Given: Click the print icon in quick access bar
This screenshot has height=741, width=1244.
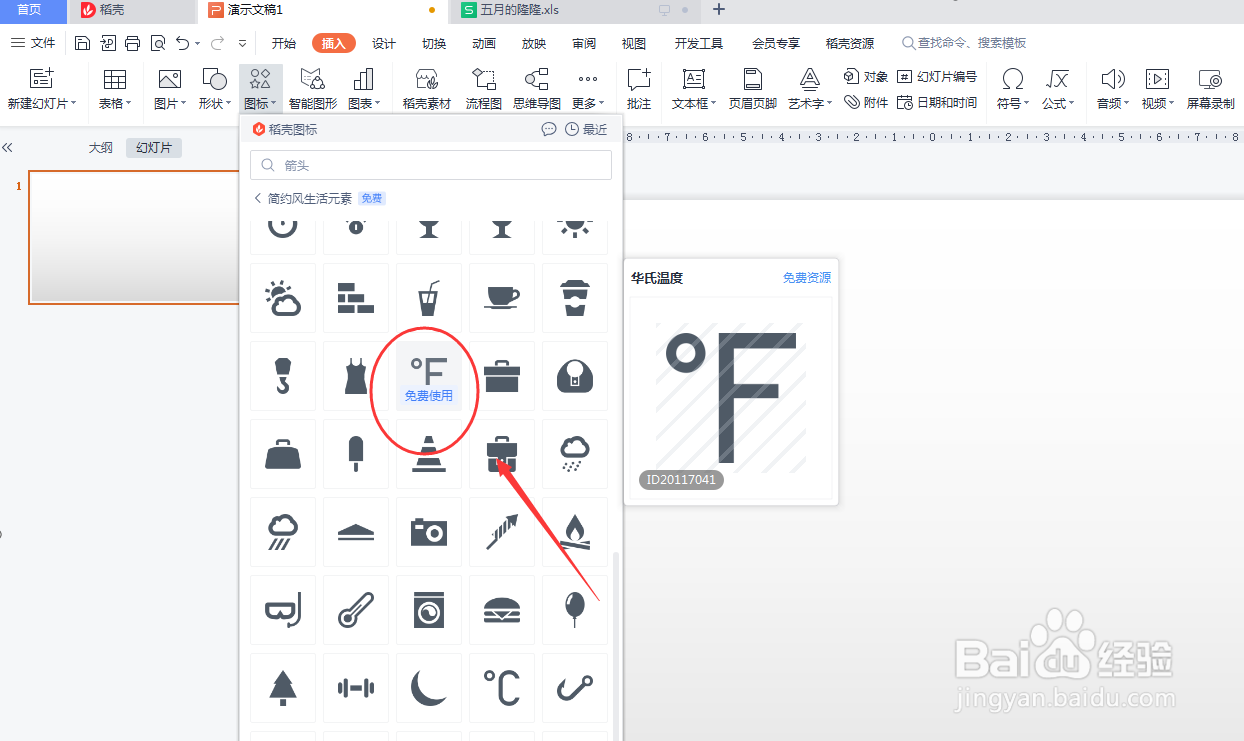Looking at the screenshot, I should pos(132,43).
